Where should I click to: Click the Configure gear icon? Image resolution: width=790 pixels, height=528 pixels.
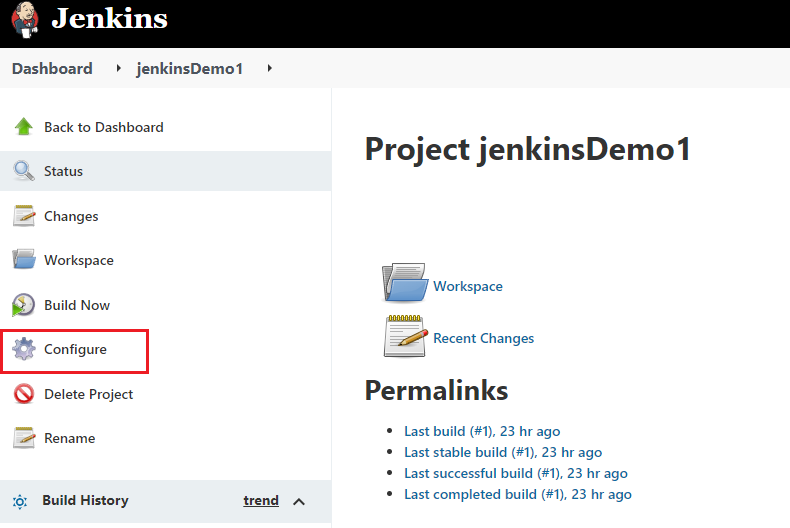pyautogui.click(x=24, y=349)
